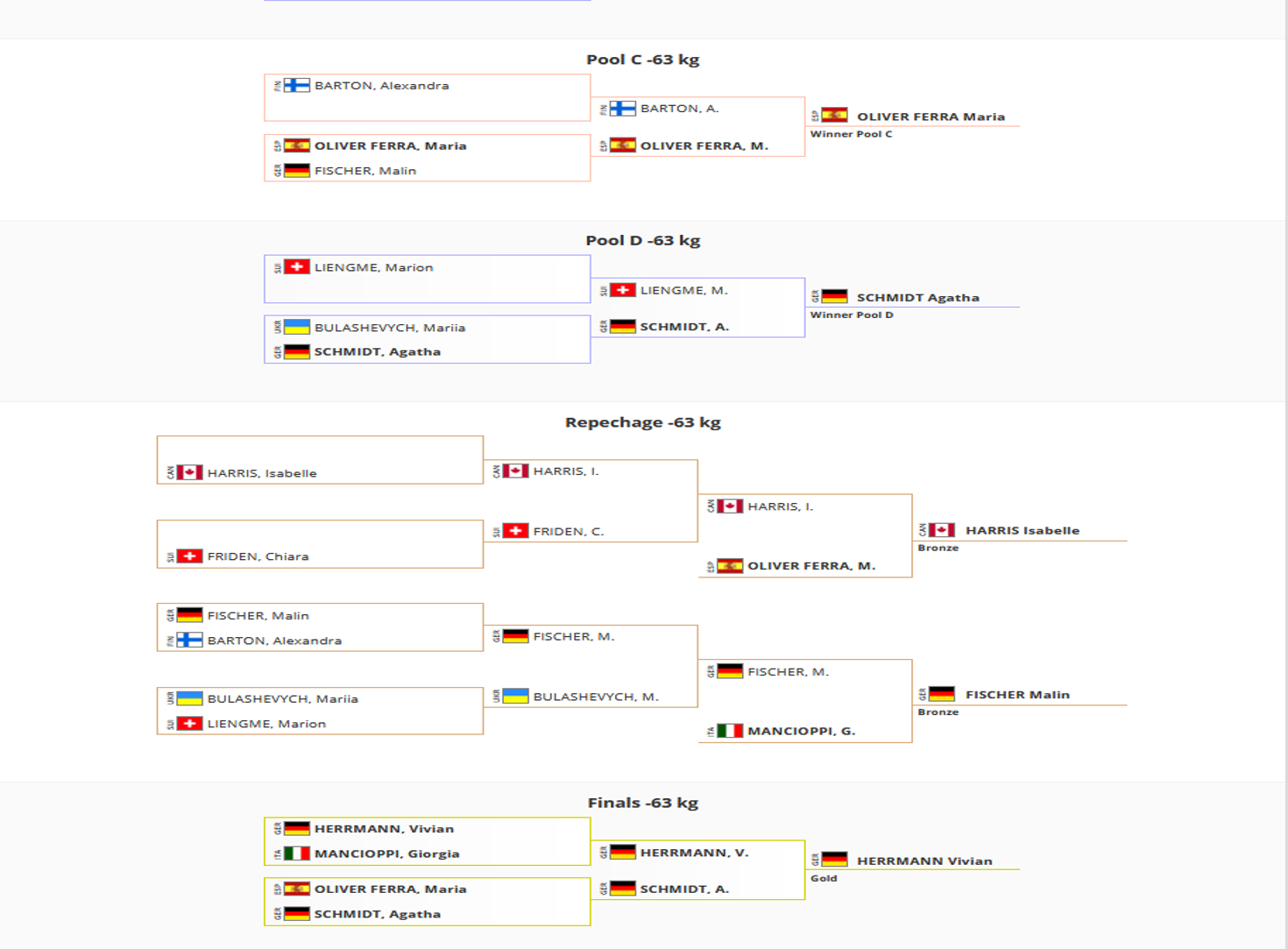This screenshot has height=949, width=1288.
Task: Click German flag beside gold medalist HERRMANN Vivian
Action: click(x=834, y=860)
